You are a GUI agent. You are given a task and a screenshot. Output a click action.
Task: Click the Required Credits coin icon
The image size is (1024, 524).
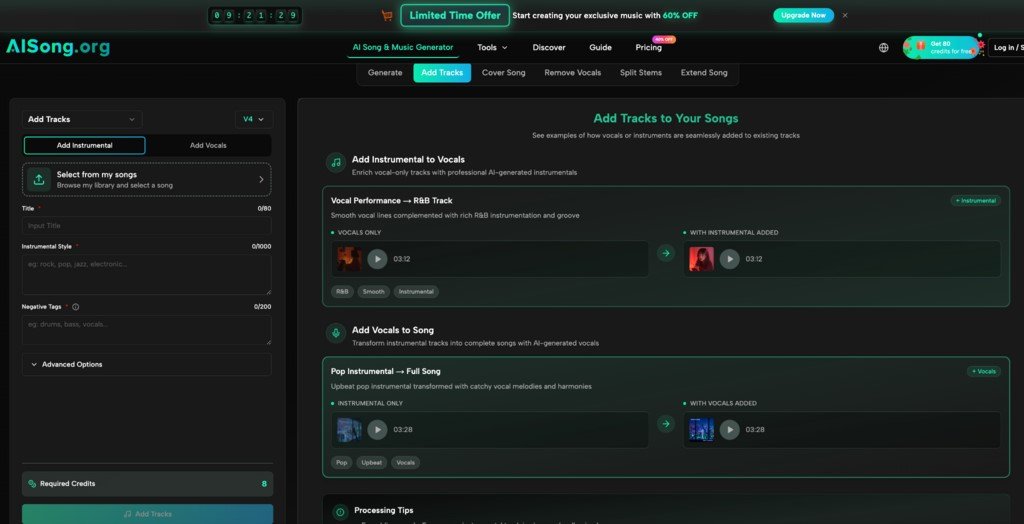coord(32,484)
